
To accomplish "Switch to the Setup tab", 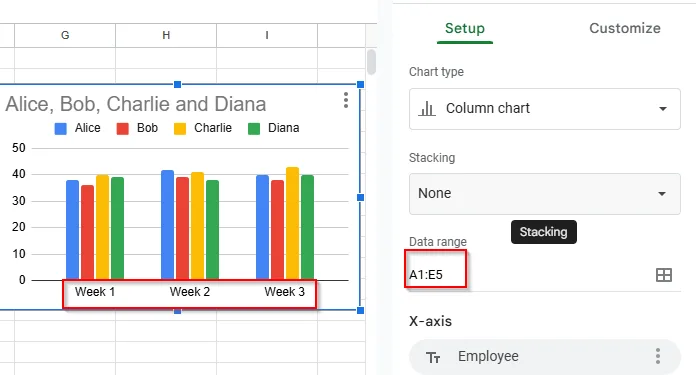I will click(x=465, y=28).
